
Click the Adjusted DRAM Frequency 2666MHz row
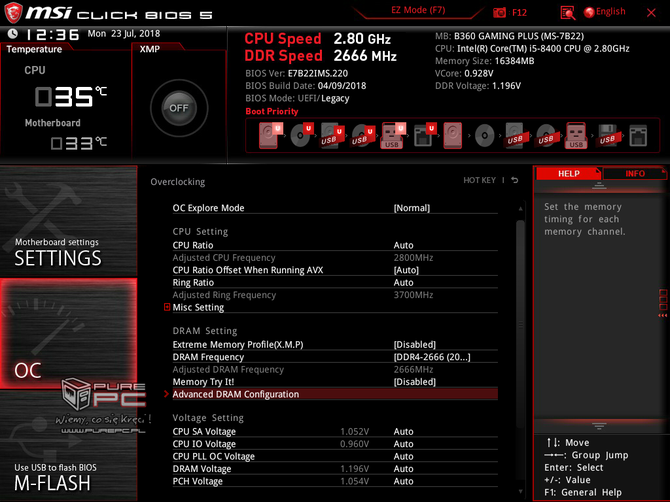tap(335, 369)
